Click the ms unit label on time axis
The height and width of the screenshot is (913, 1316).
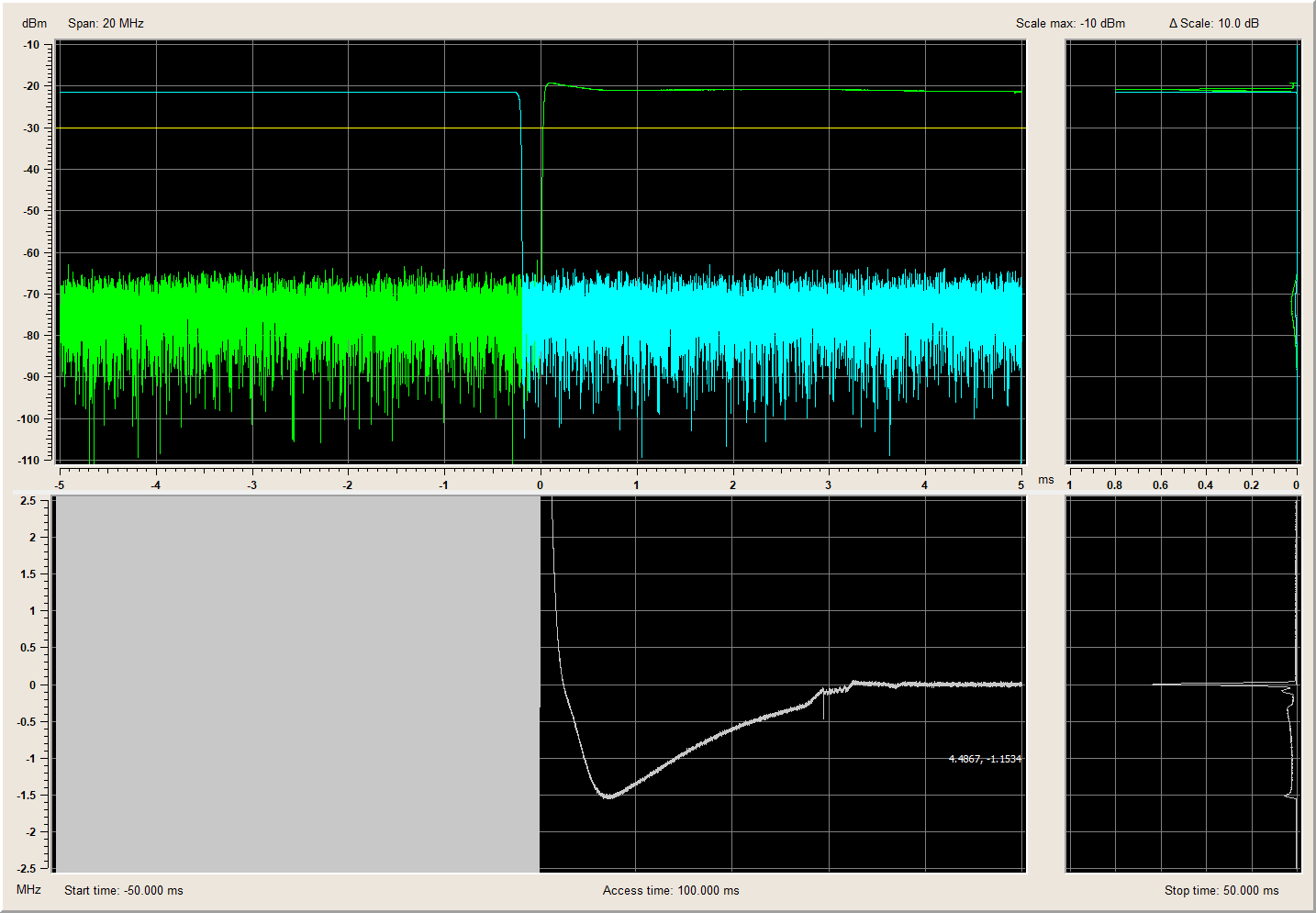pos(1045,480)
